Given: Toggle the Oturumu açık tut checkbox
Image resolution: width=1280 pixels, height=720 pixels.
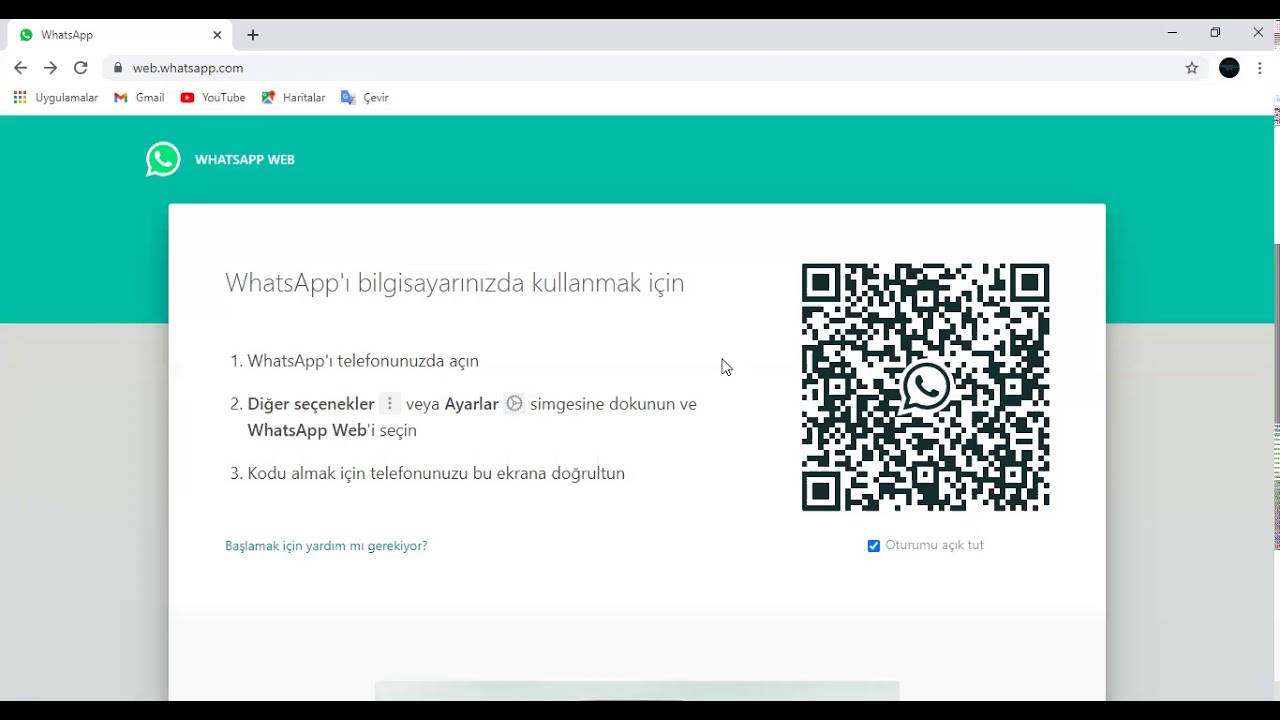Looking at the screenshot, I should [x=874, y=546].
